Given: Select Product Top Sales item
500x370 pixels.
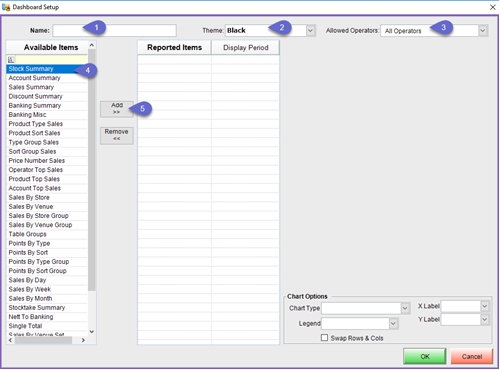Looking at the screenshot, I should click(x=47, y=179).
